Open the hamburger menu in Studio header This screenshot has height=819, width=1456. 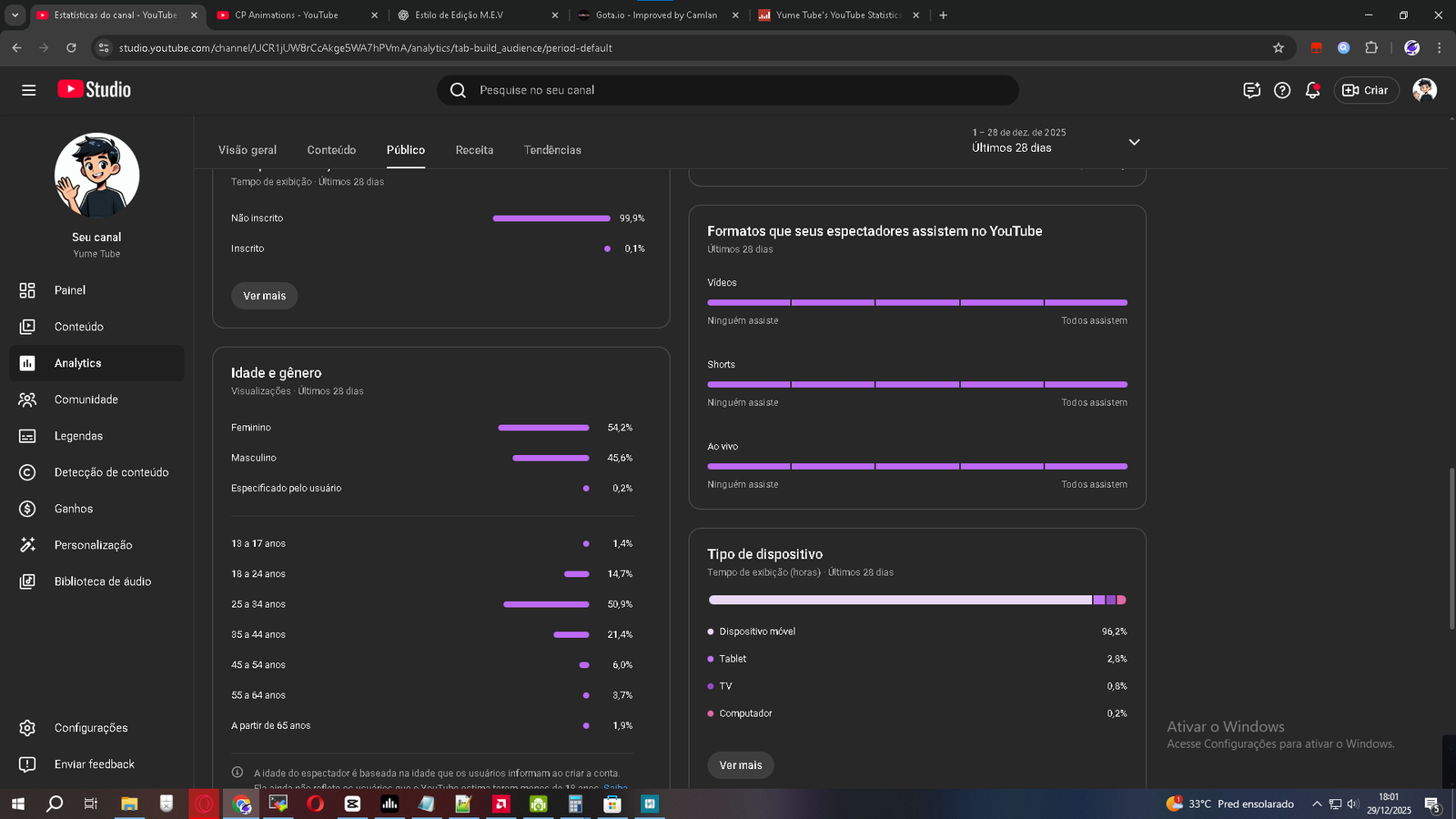(28, 90)
